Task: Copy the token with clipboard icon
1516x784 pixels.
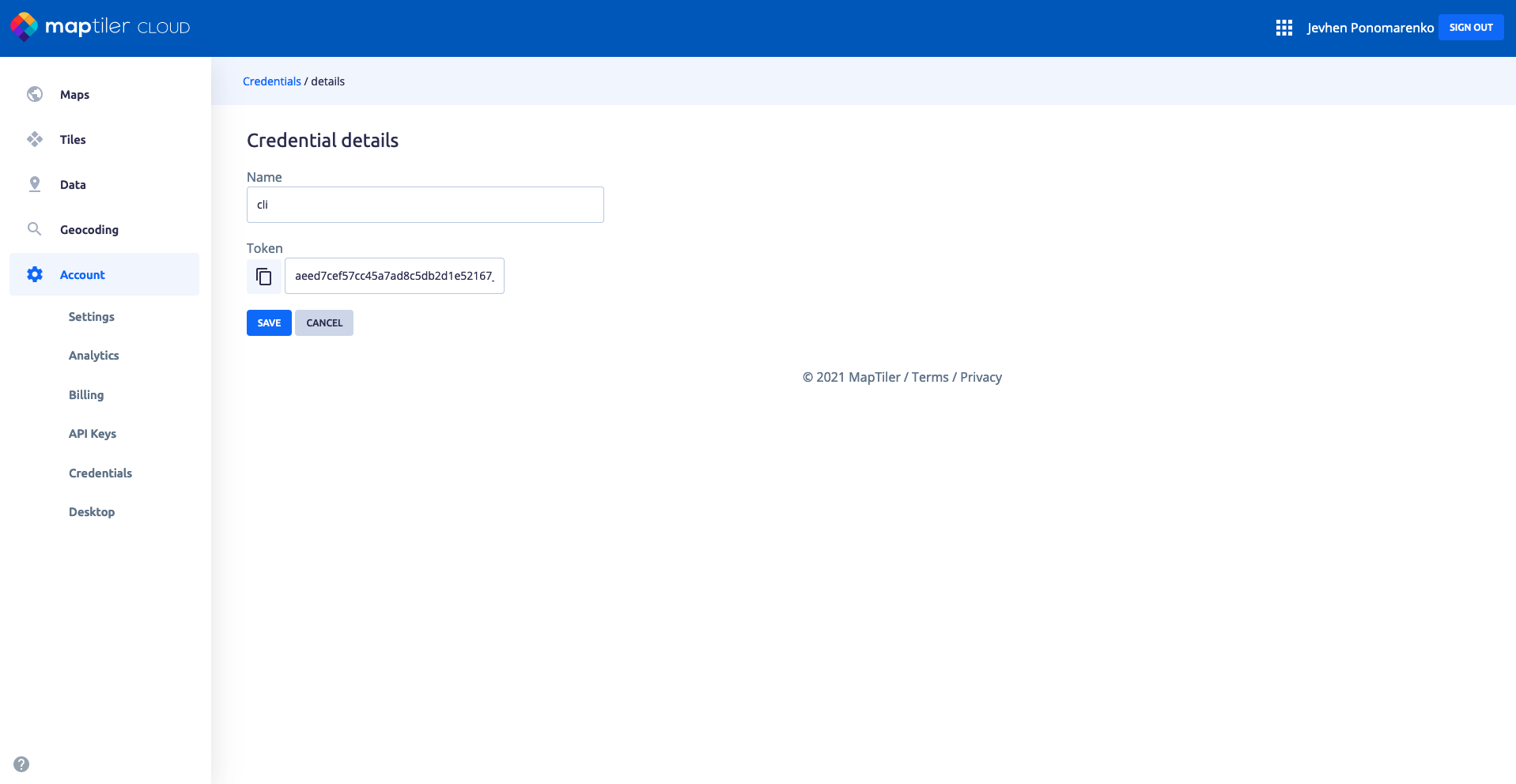Action: [264, 277]
